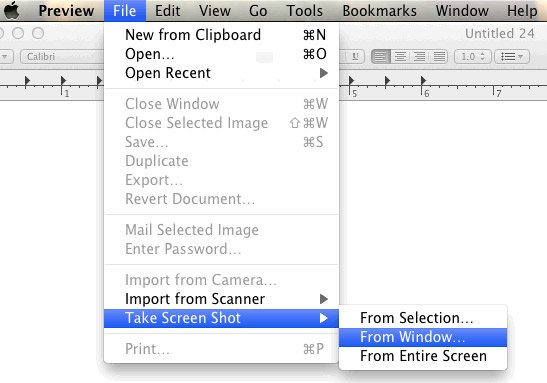Screen dimensions: 547x383
Task: Choose From Window… screenshot option
Action: (x=423, y=337)
